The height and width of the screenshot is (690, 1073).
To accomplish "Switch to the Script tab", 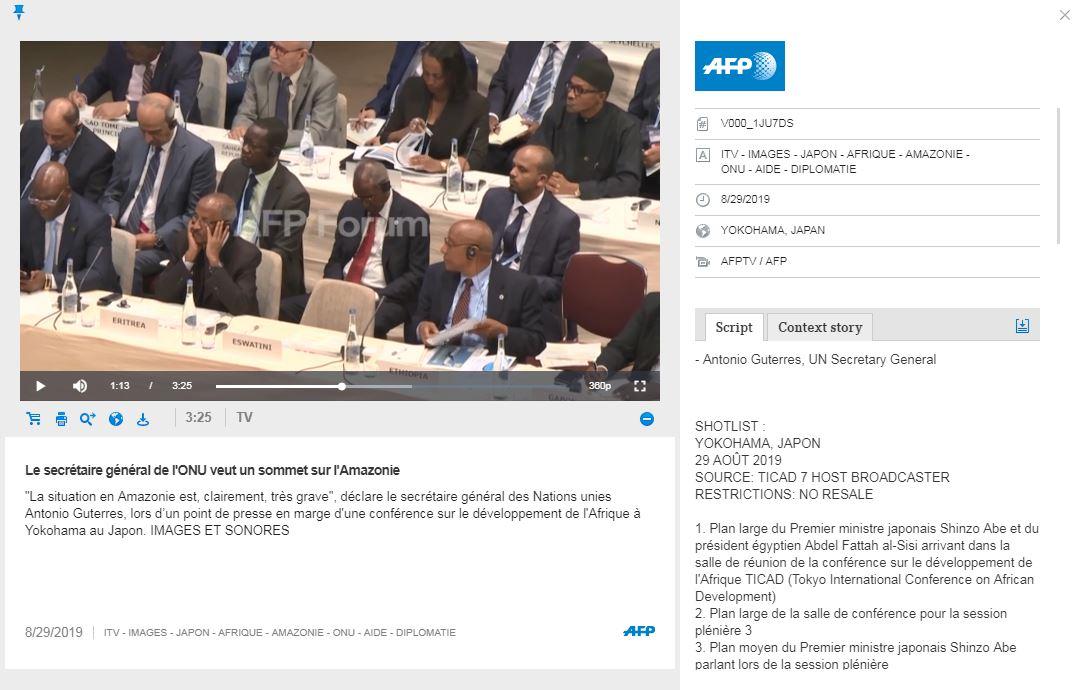I will 734,327.
